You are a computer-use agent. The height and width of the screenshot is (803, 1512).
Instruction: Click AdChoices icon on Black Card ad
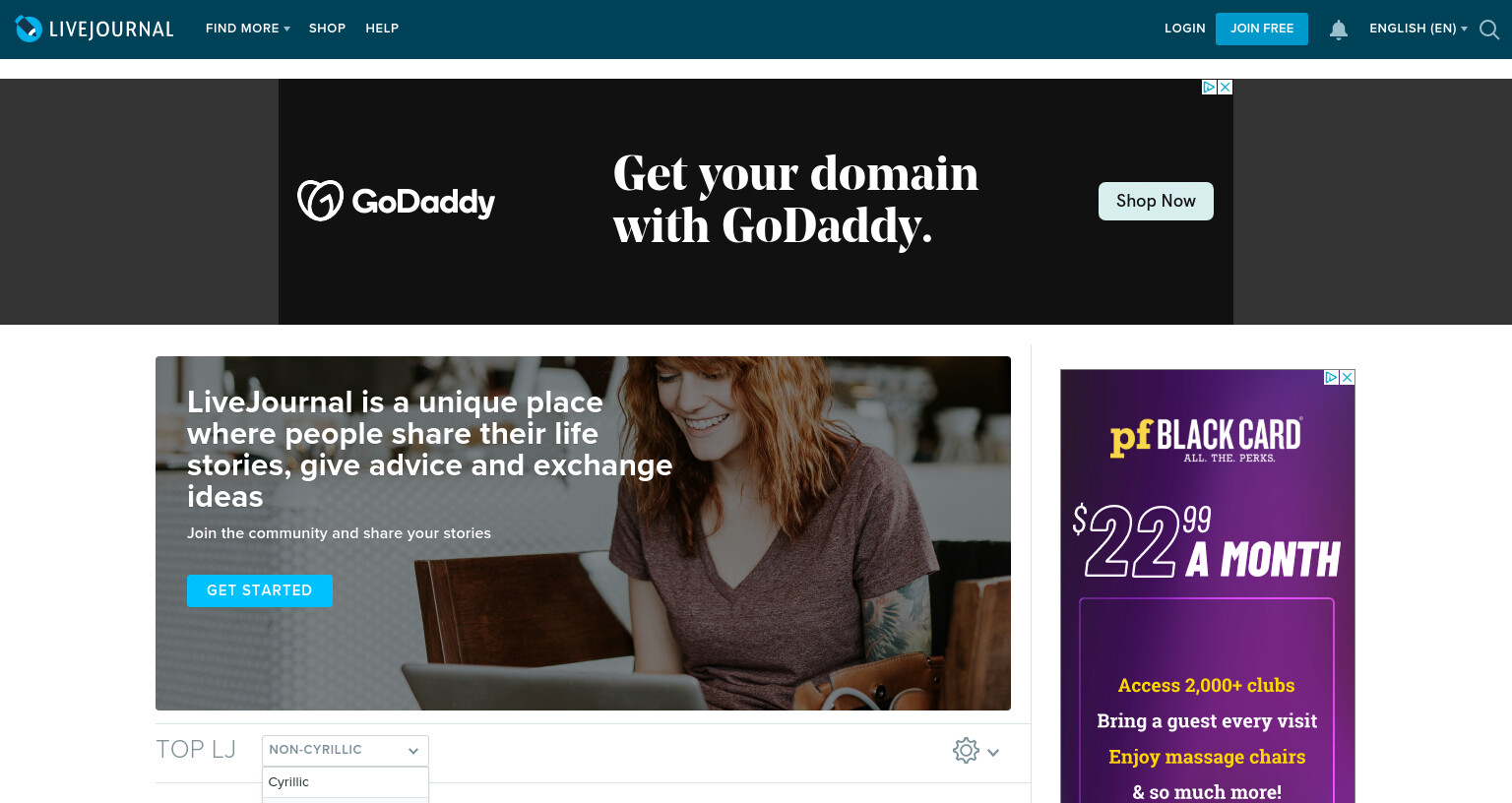tap(1332, 377)
